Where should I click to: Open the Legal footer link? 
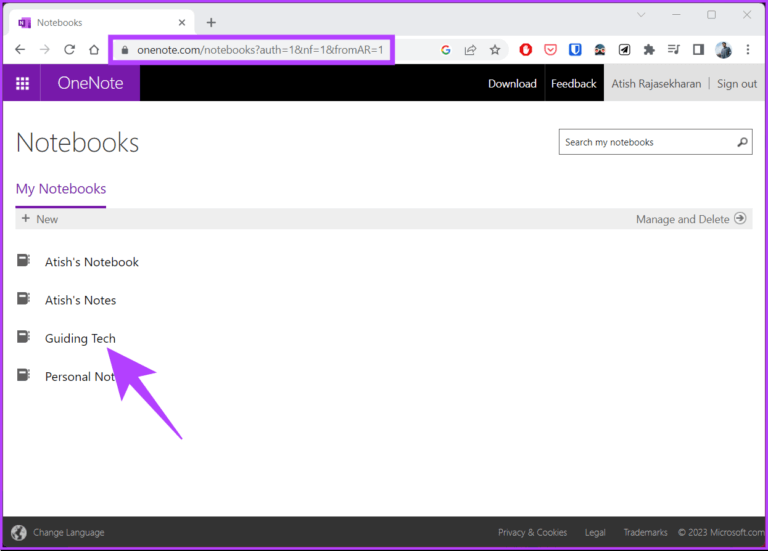tap(595, 532)
